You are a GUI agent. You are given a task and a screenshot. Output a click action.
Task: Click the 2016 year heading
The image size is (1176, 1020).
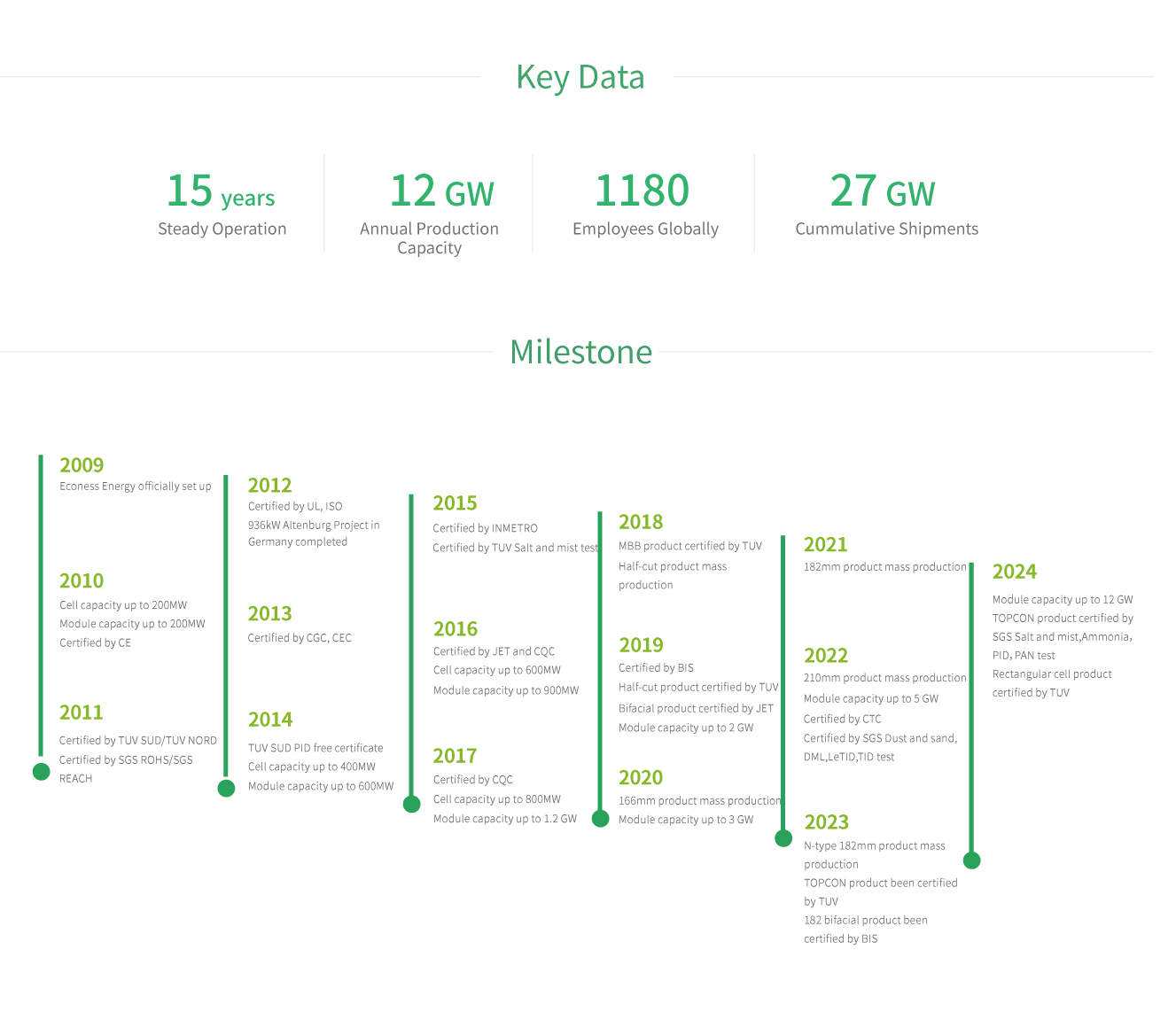(x=456, y=629)
